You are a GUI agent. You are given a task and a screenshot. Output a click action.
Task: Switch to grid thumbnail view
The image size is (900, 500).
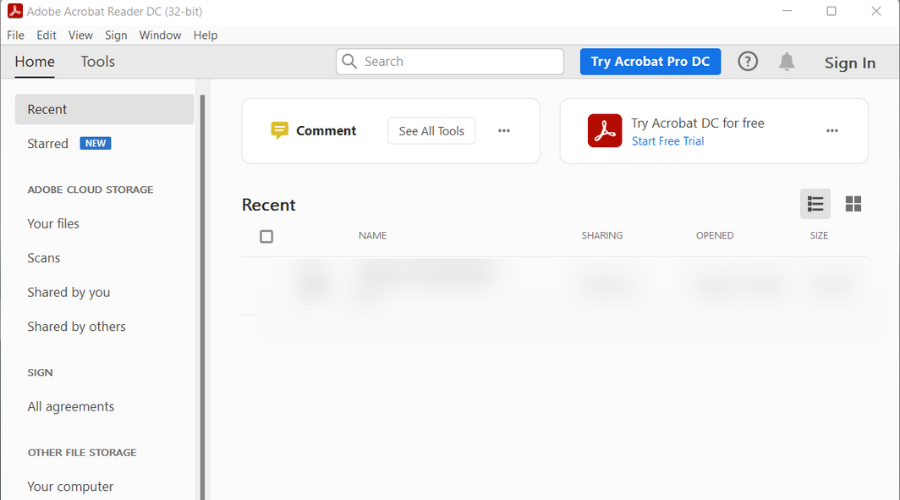(x=853, y=204)
